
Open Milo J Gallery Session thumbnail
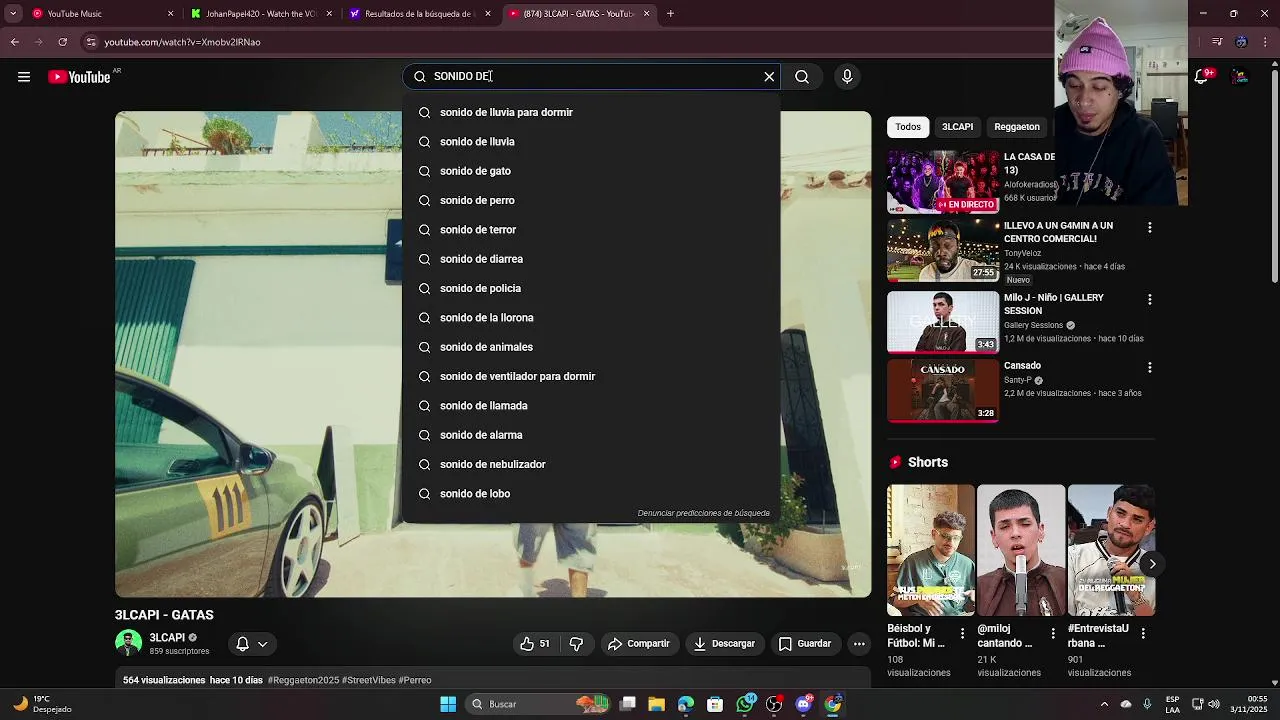(943, 322)
